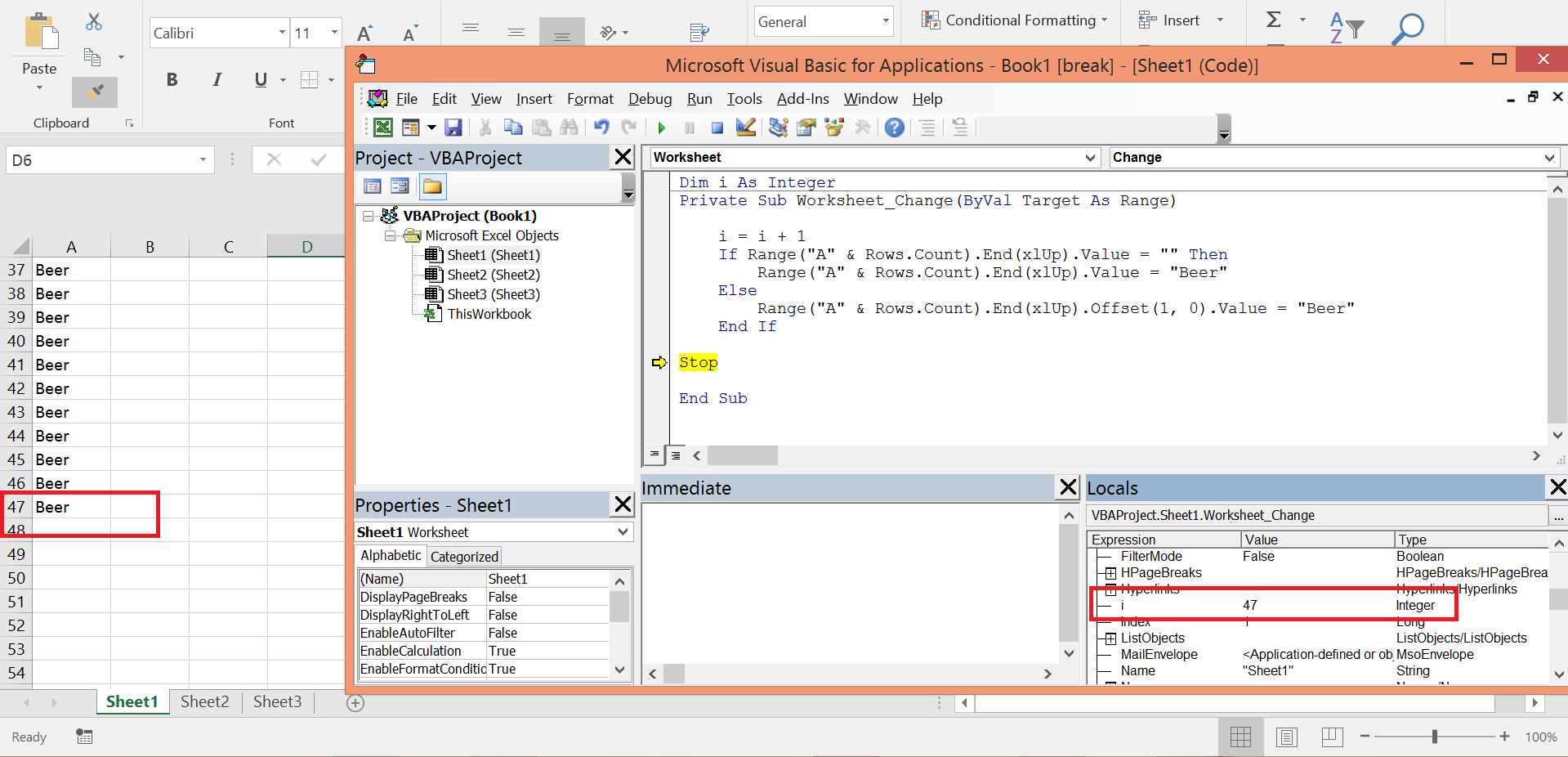Open the Tools menu in VBA editor
The width and height of the screenshot is (1568, 757).
click(744, 99)
